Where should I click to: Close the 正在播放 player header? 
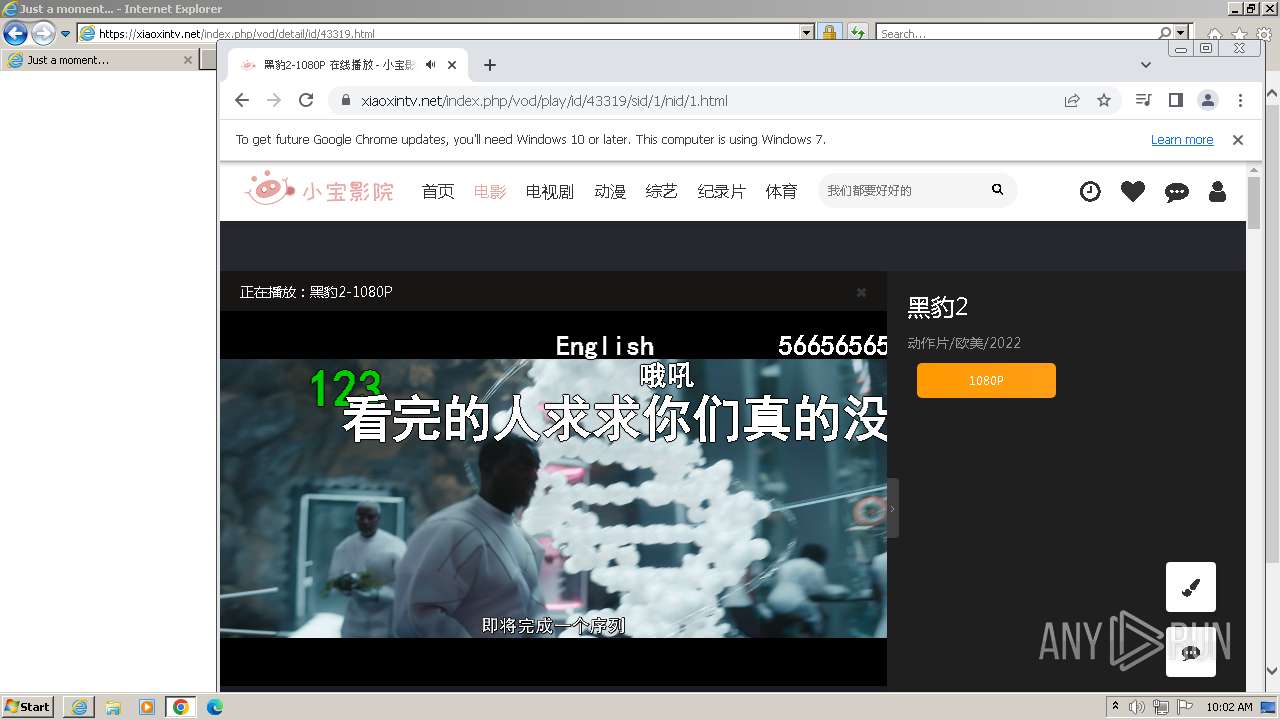coord(861,292)
